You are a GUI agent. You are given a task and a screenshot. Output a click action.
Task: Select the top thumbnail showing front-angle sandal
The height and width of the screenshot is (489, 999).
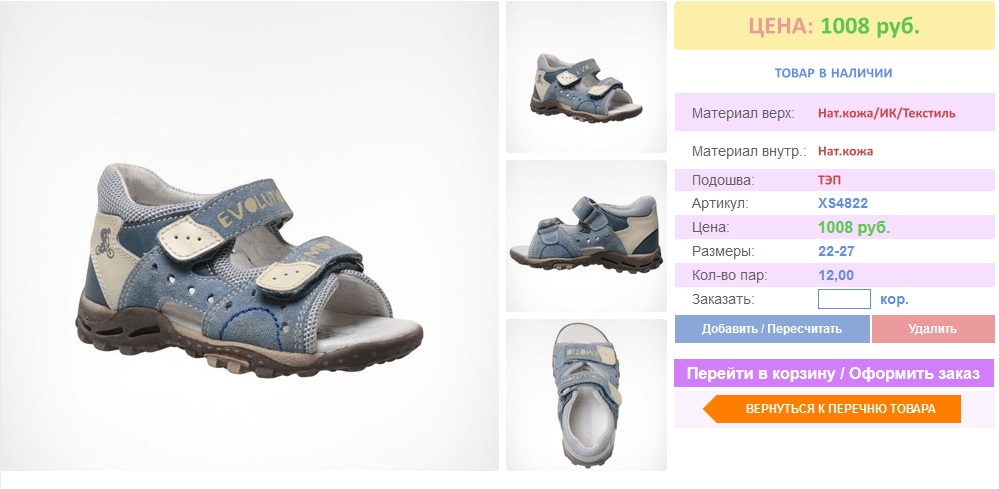[x=586, y=77]
